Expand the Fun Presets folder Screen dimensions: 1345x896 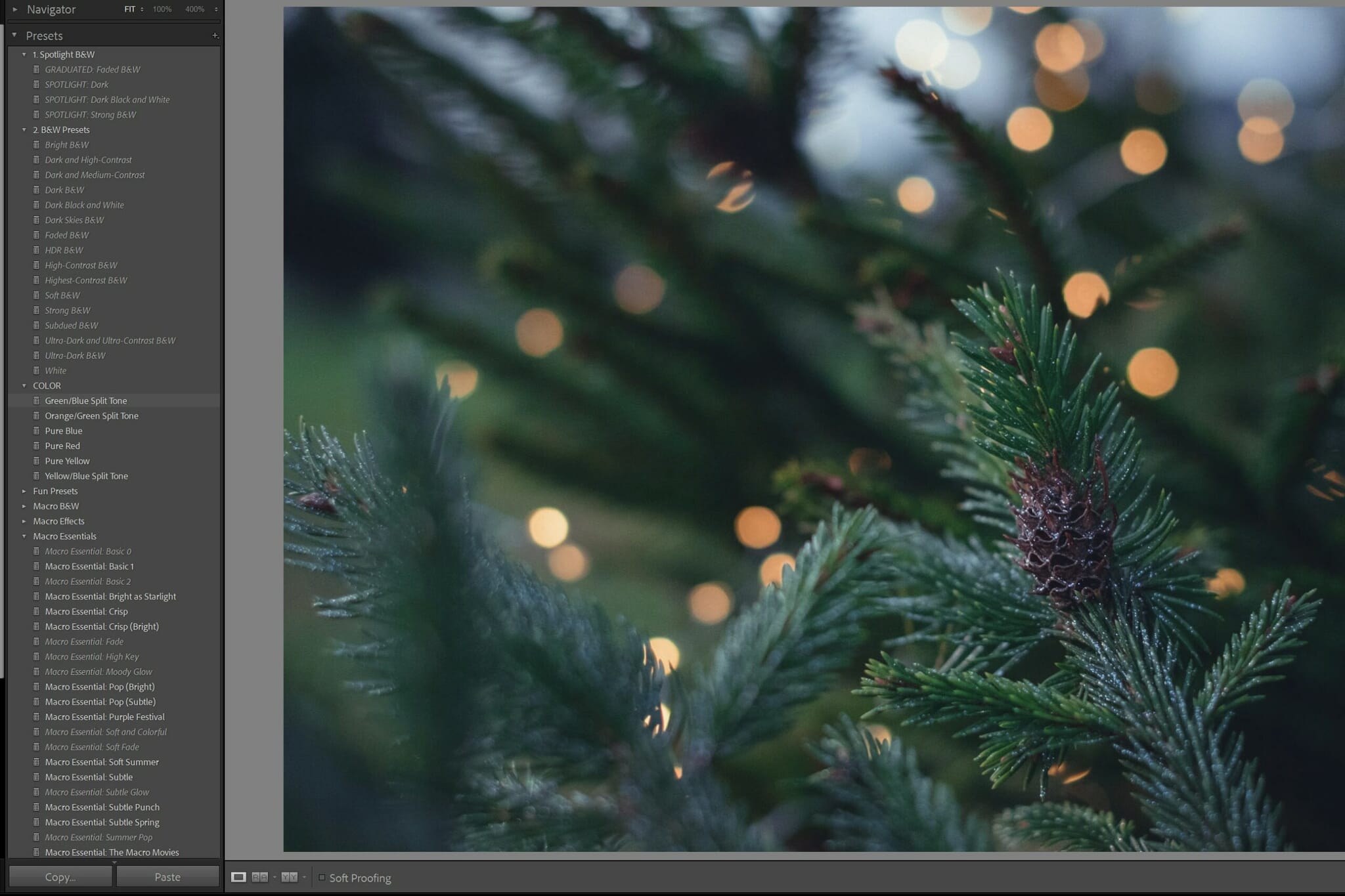coord(24,491)
